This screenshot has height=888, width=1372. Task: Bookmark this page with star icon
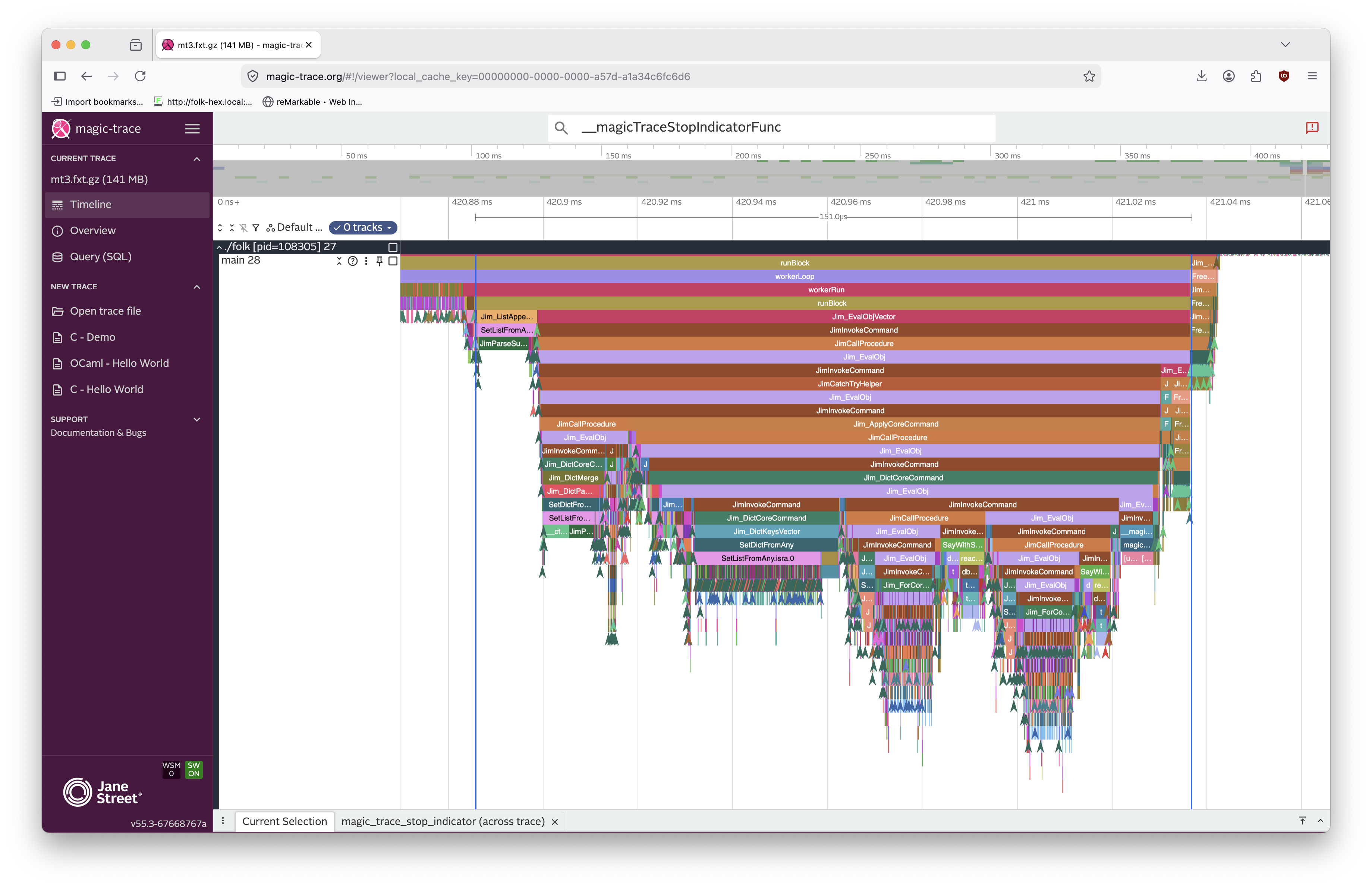[x=1089, y=76]
